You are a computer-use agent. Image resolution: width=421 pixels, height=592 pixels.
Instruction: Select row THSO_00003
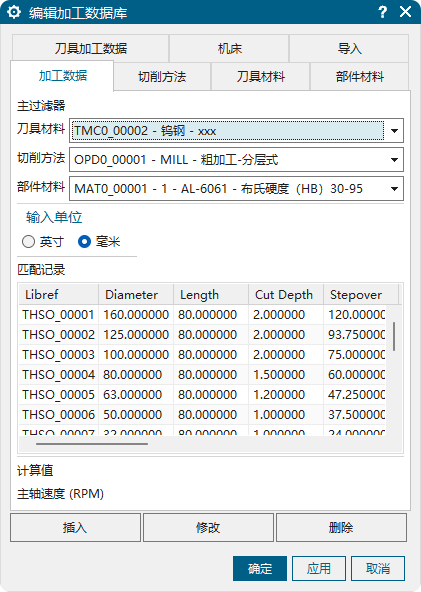pyautogui.click(x=202, y=355)
